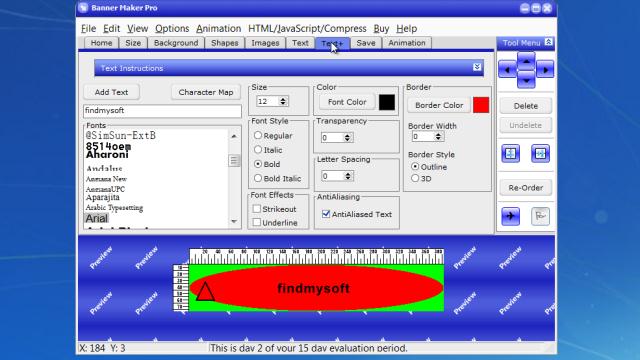This screenshot has width=640, height=360.
Task: Select the Aharoni font in list
Action: click(x=107, y=155)
